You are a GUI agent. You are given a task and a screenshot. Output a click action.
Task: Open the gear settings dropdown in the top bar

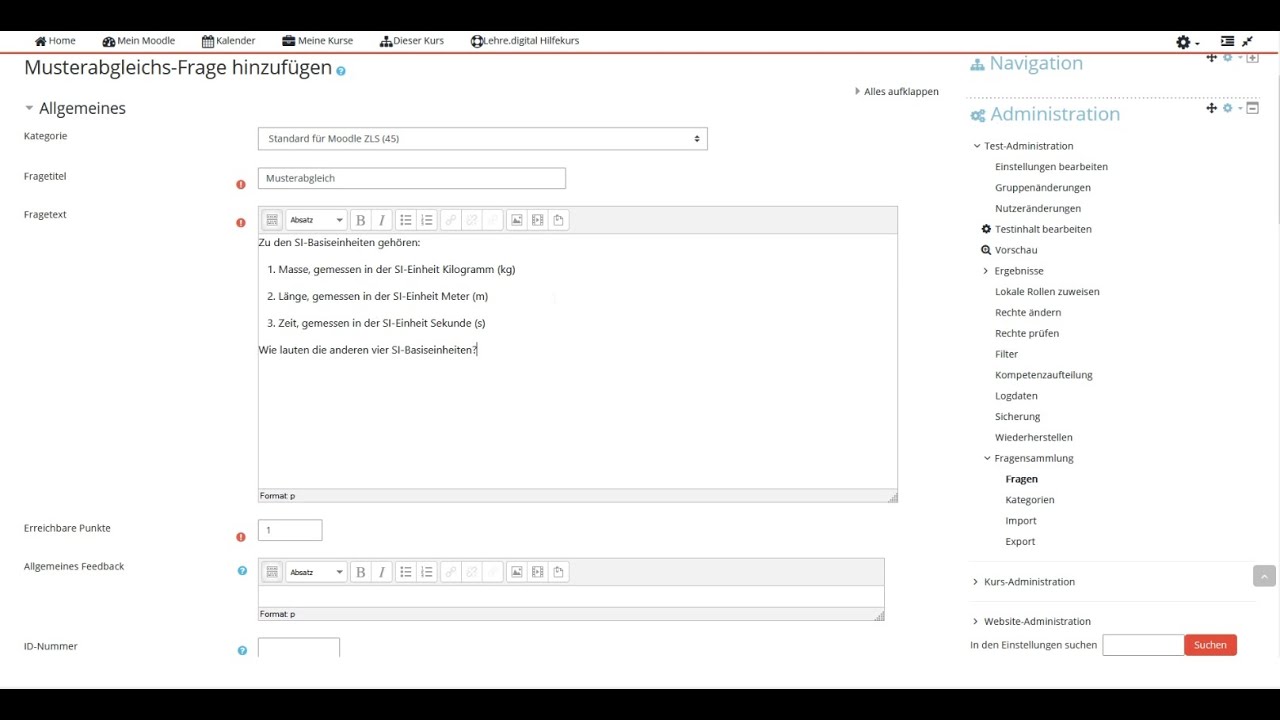(1187, 42)
